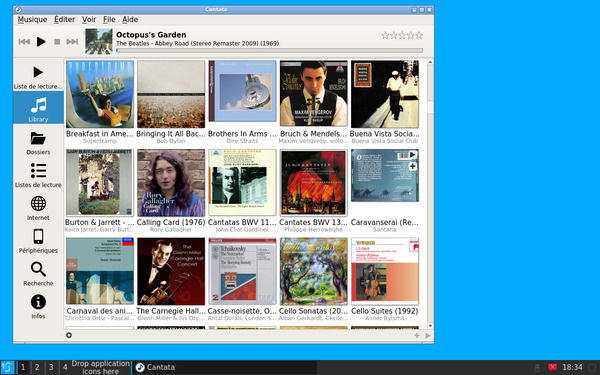The height and width of the screenshot is (375, 600).
Task: Switch to workspace 4 in taskbar
Action: (65, 368)
